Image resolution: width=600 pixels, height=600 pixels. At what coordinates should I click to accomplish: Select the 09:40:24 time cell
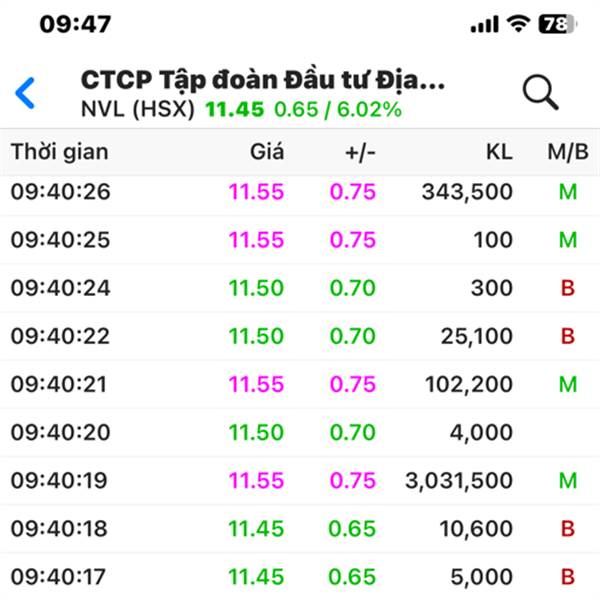pos(60,288)
